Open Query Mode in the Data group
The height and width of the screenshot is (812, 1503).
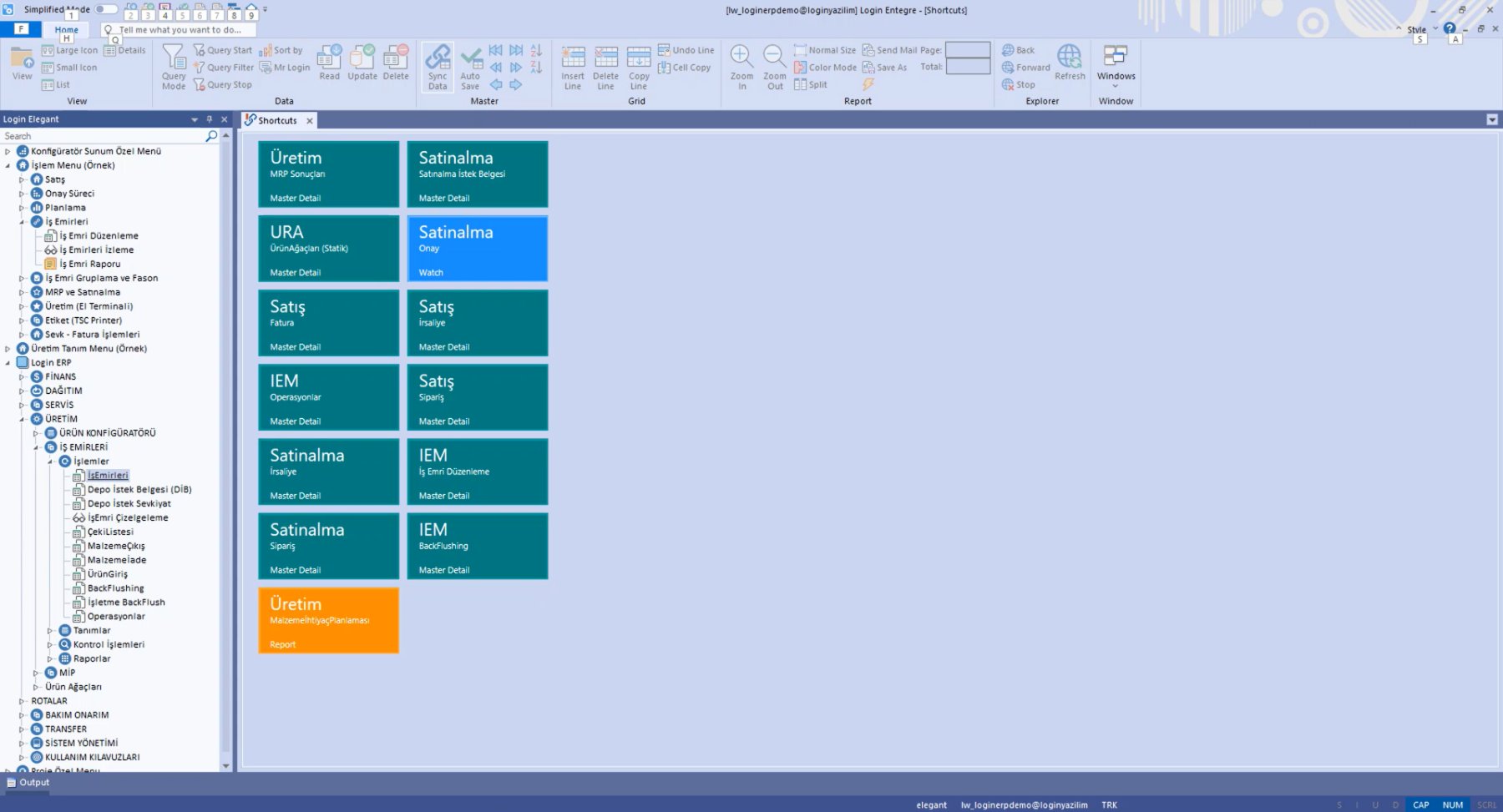174,67
